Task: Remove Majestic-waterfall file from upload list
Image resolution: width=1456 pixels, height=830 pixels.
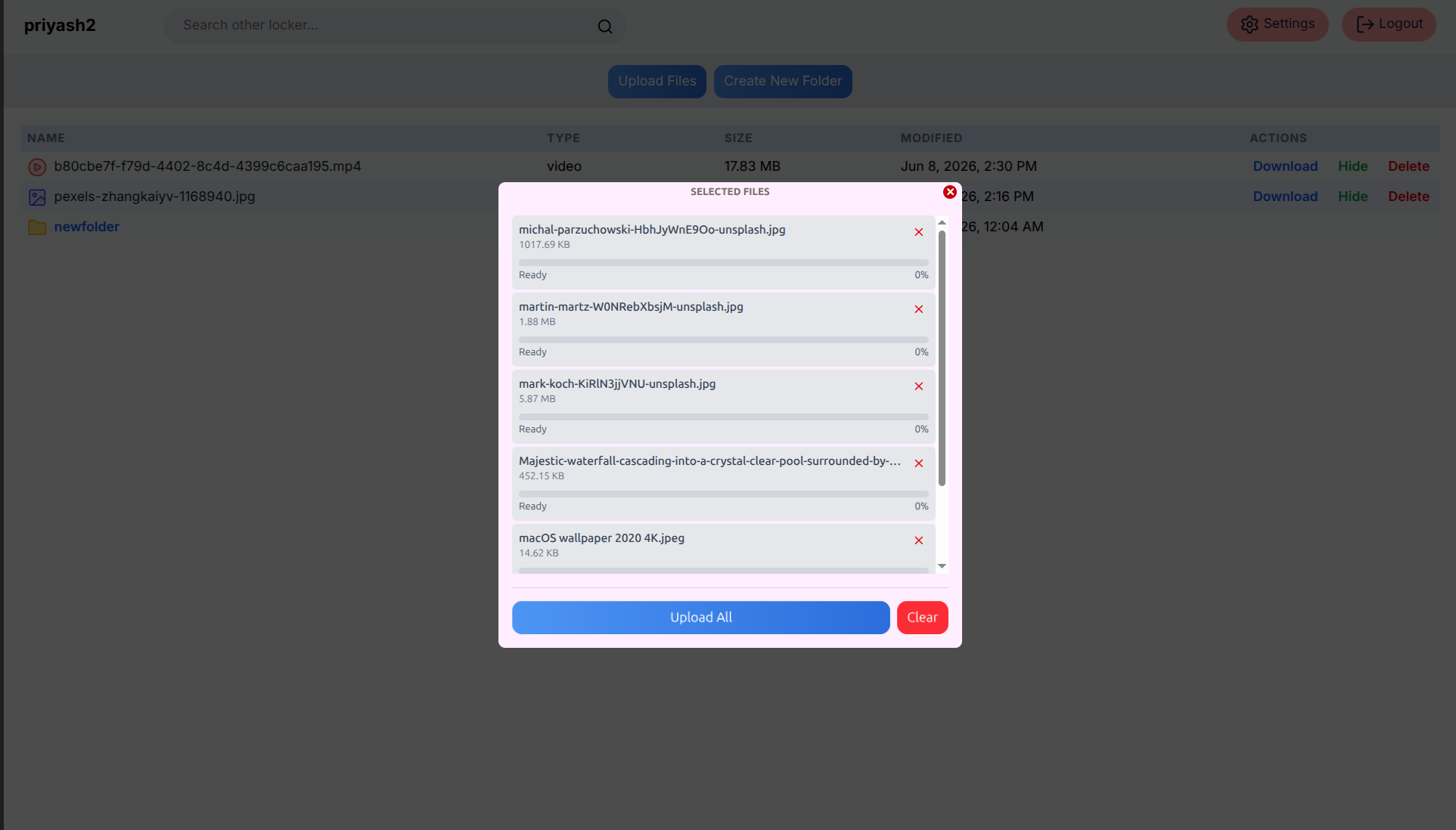Action: pyautogui.click(x=919, y=463)
